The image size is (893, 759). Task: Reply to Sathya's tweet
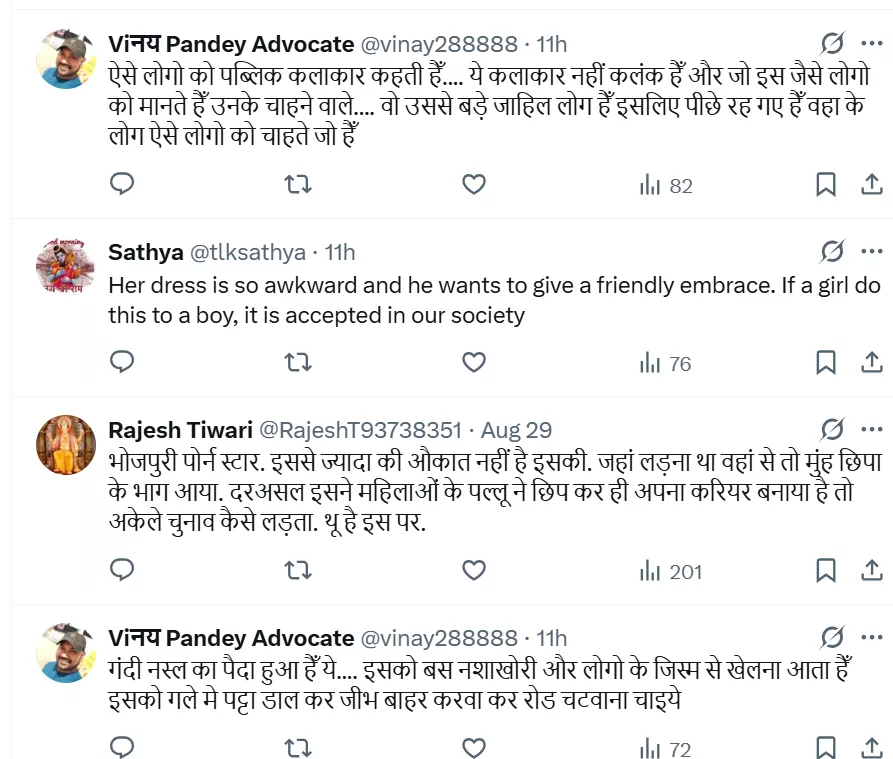coord(122,362)
